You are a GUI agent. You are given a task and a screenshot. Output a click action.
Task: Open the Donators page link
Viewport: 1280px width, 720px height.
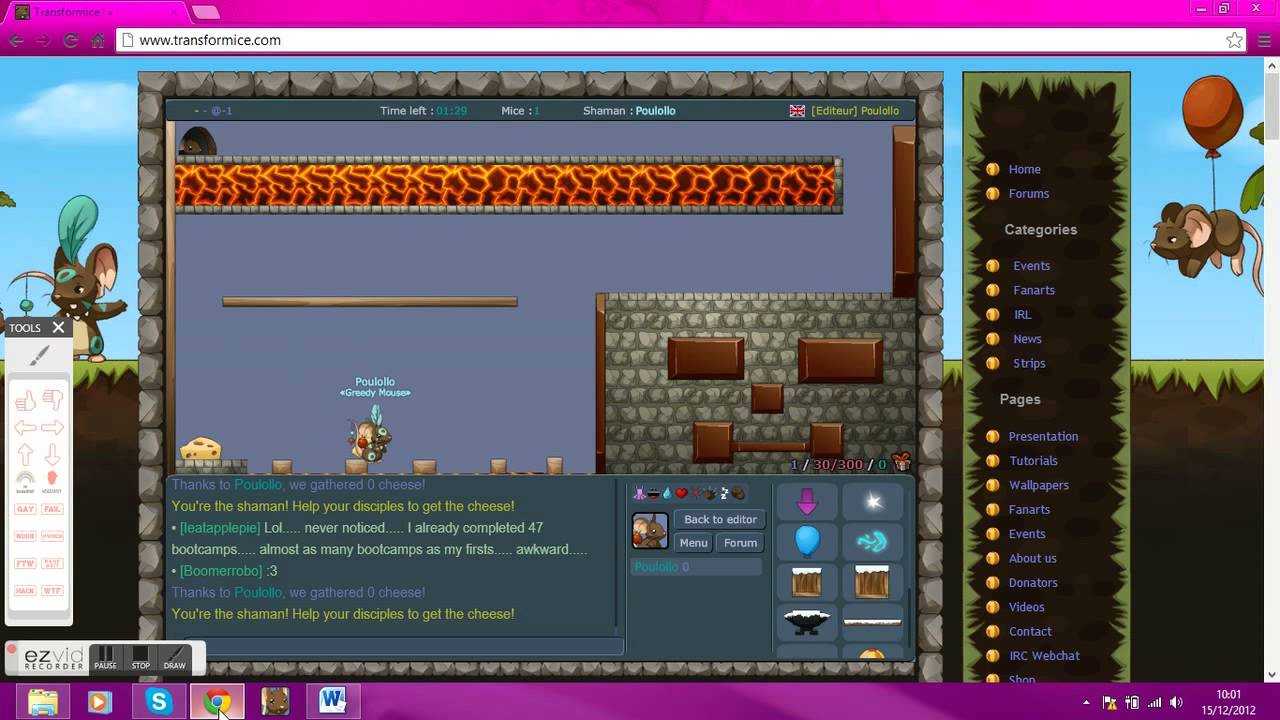click(x=1033, y=583)
